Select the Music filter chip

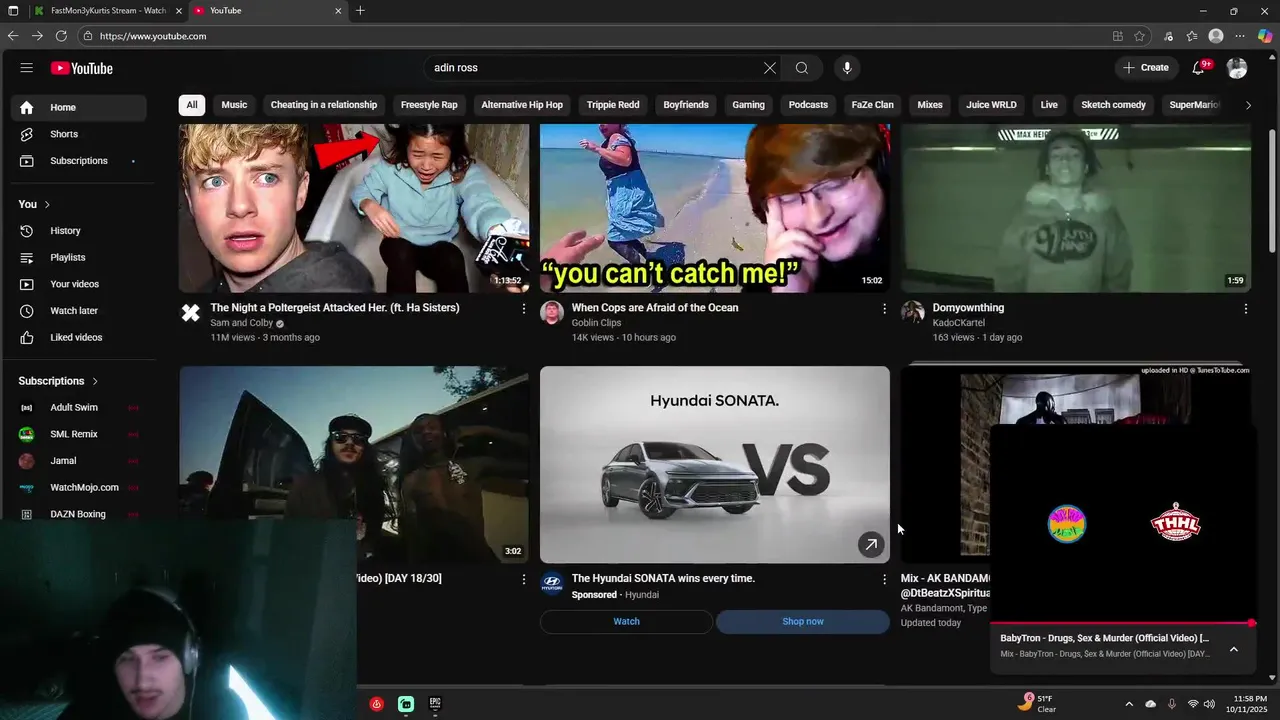234,105
